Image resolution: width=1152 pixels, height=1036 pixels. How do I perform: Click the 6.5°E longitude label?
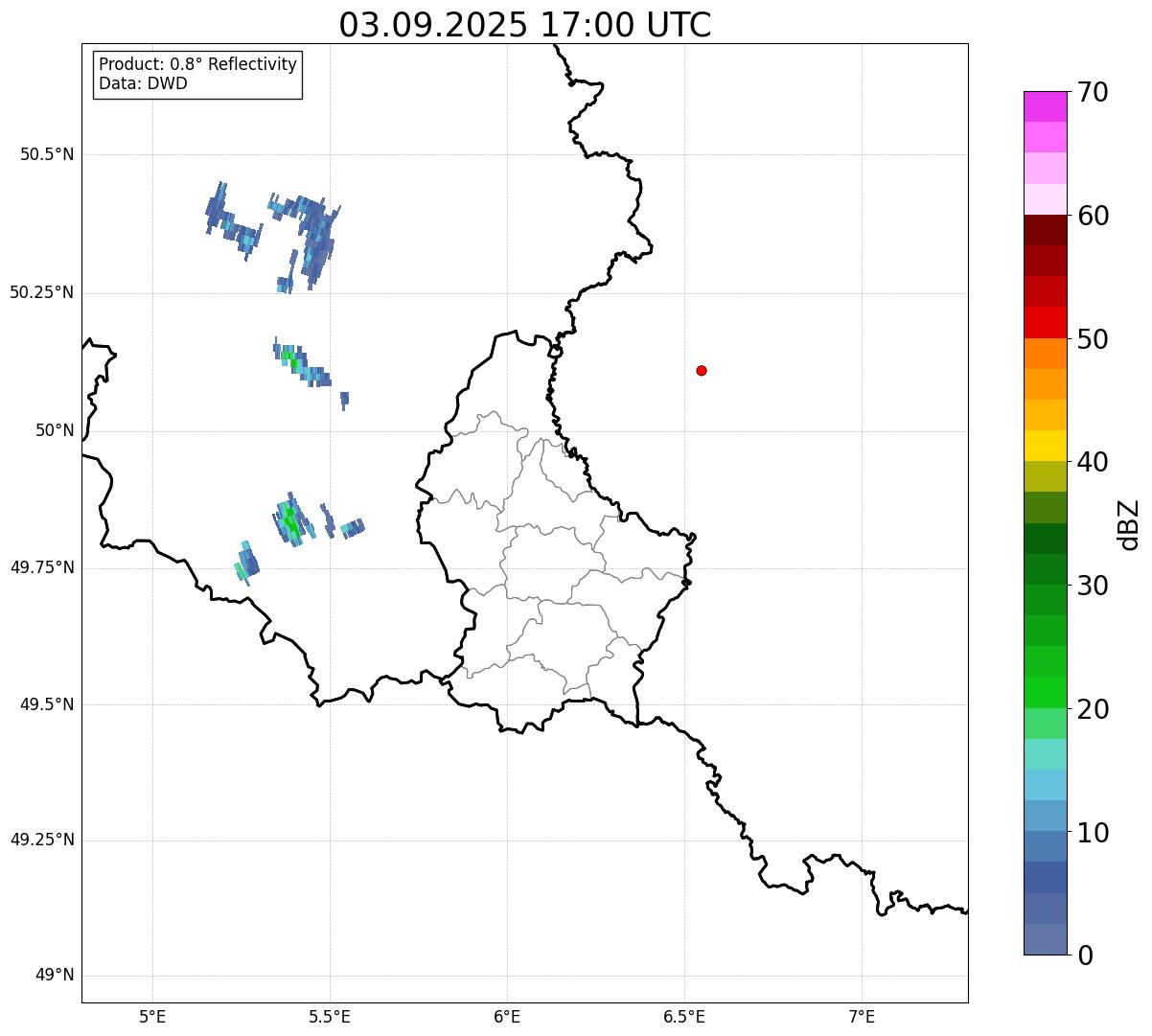coord(685,1016)
